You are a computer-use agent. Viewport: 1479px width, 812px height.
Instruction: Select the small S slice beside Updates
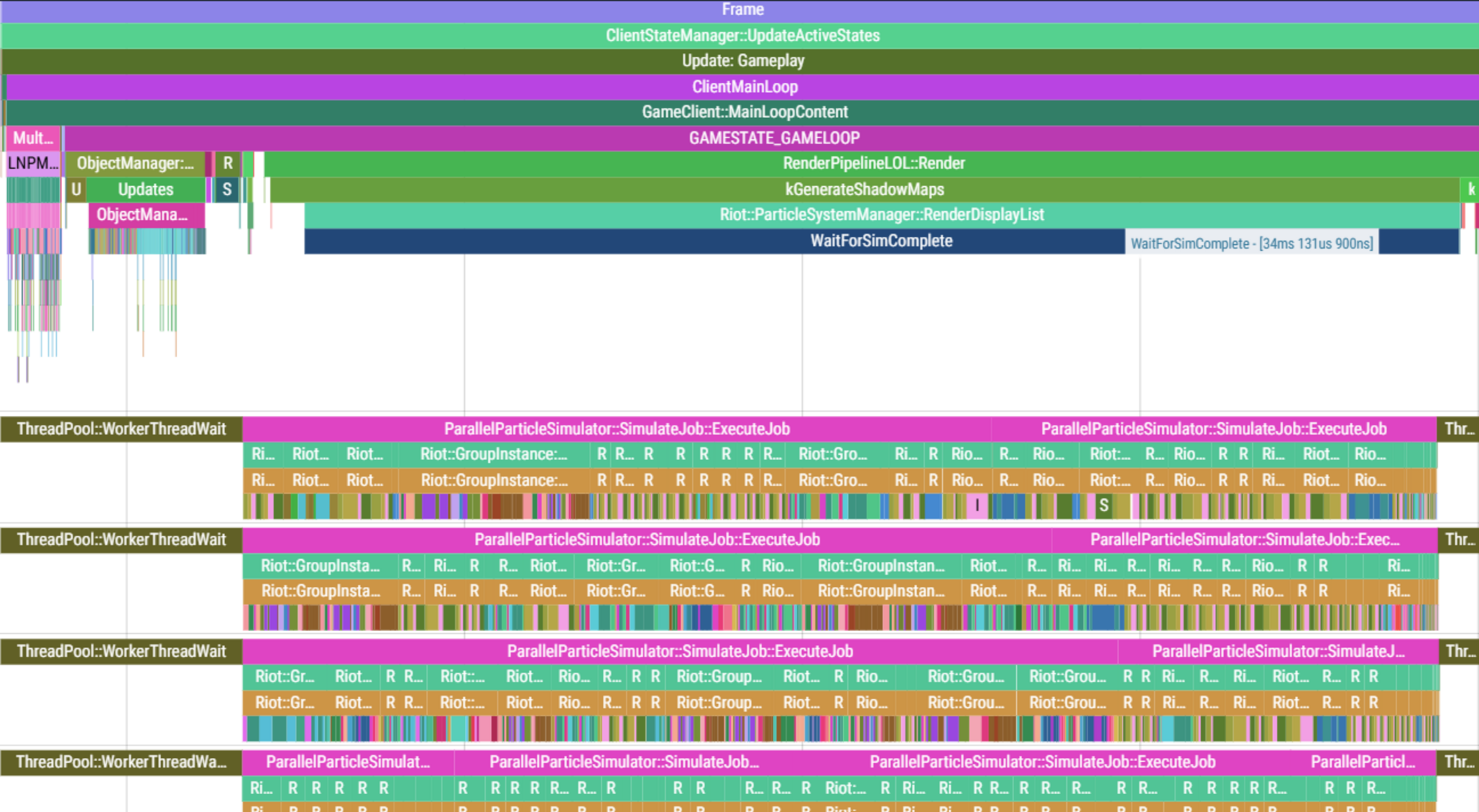226,189
